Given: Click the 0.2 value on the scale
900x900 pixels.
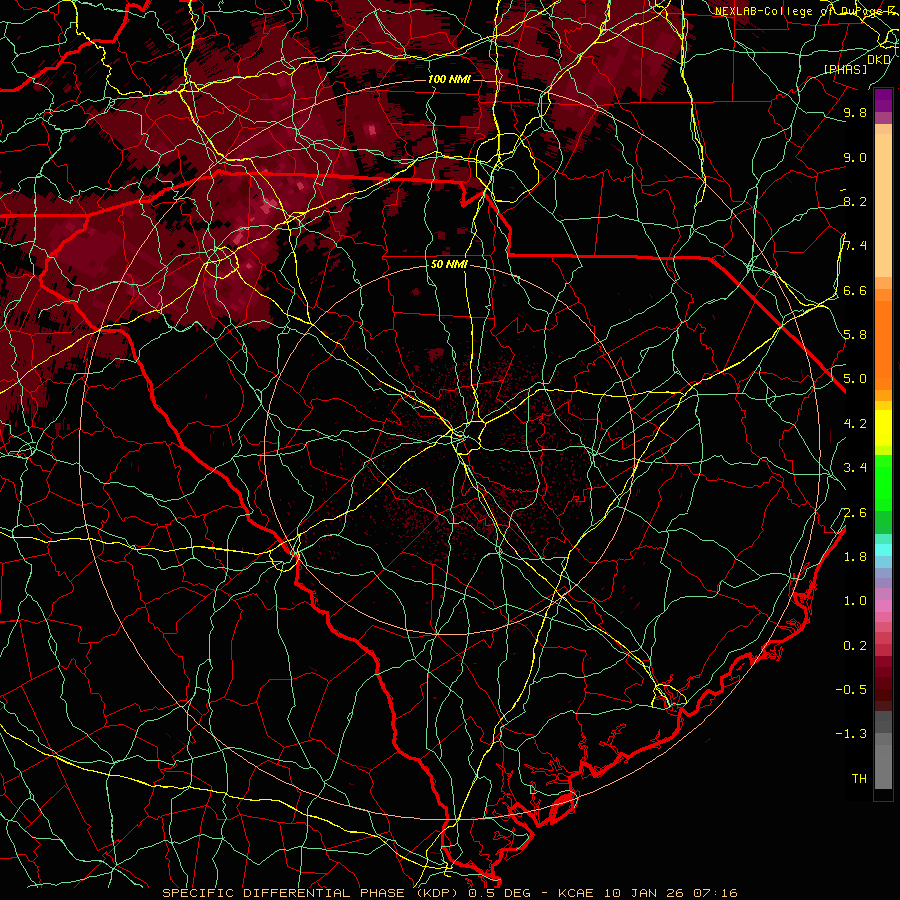Looking at the screenshot, I should pyautogui.click(x=855, y=646).
